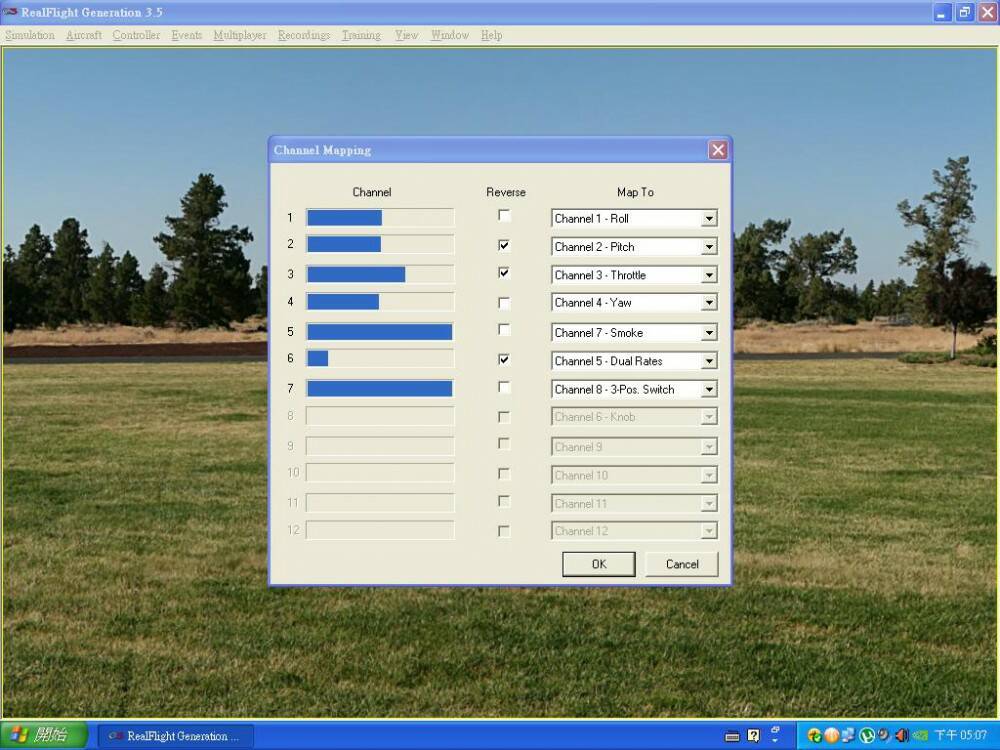Click the channel 3 level bar
Viewport: 1000px width, 750px height.
pos(379,274)
